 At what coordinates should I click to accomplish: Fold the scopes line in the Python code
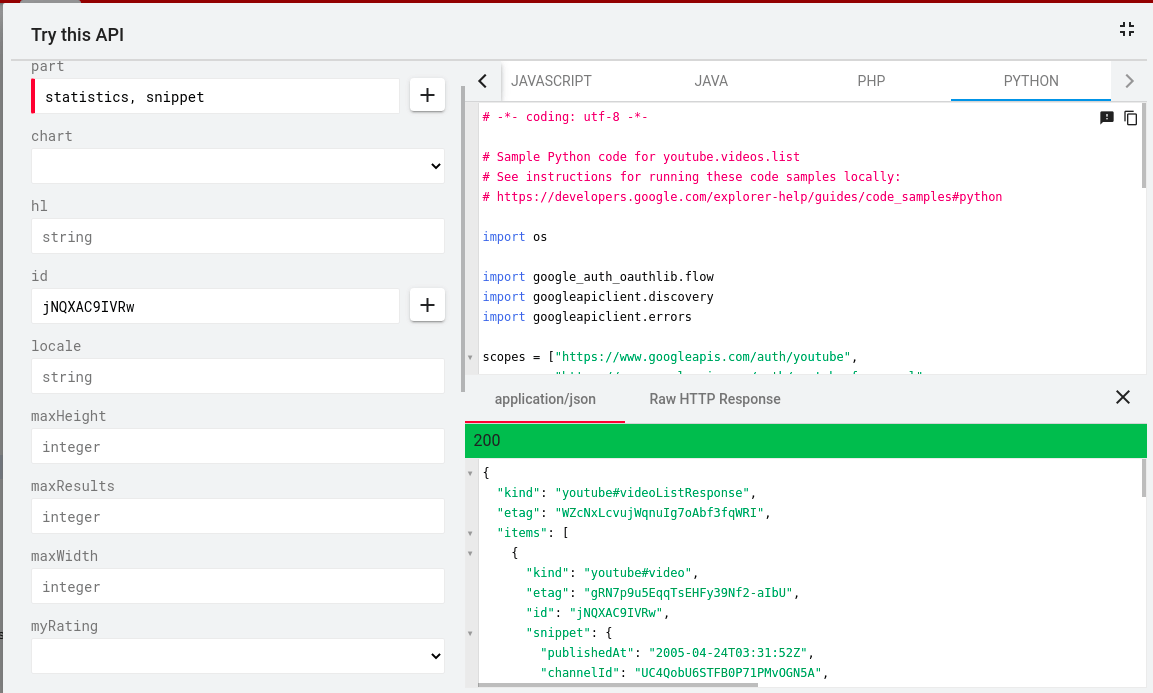471,358
